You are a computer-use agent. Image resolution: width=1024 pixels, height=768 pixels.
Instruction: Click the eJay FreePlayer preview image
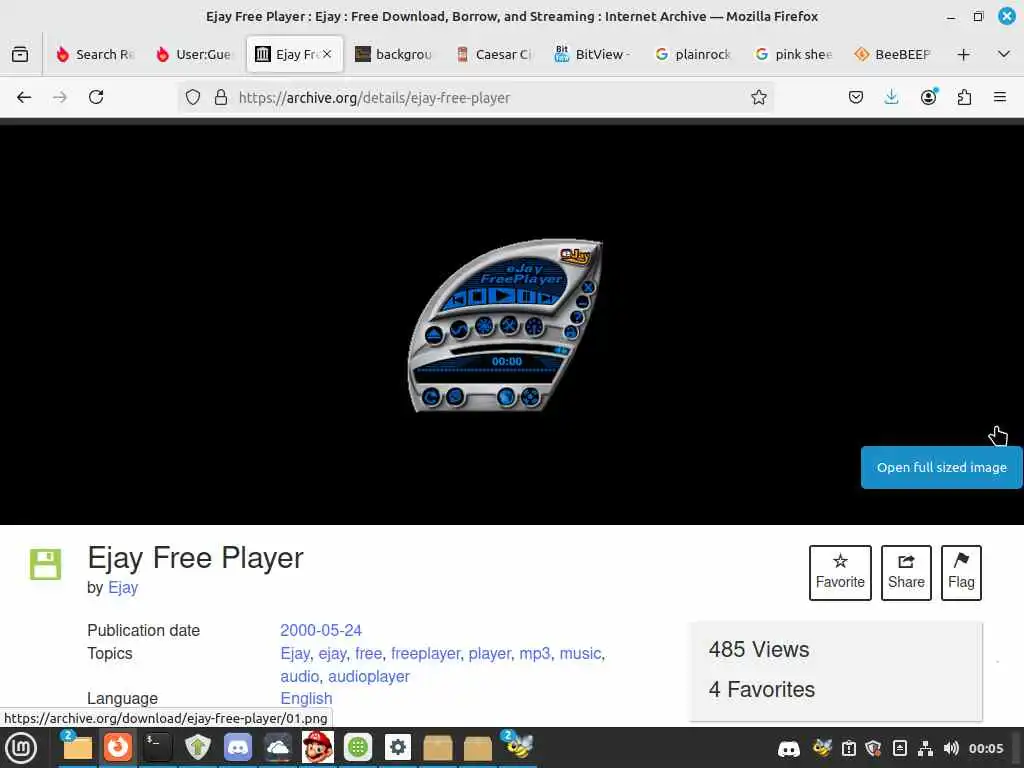tap(505, 325)
